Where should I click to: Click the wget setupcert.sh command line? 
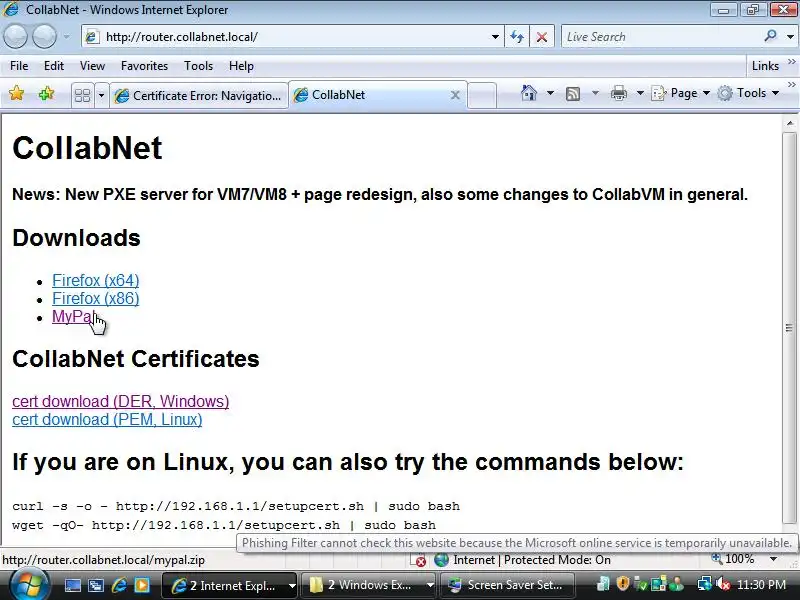[224, 525]
